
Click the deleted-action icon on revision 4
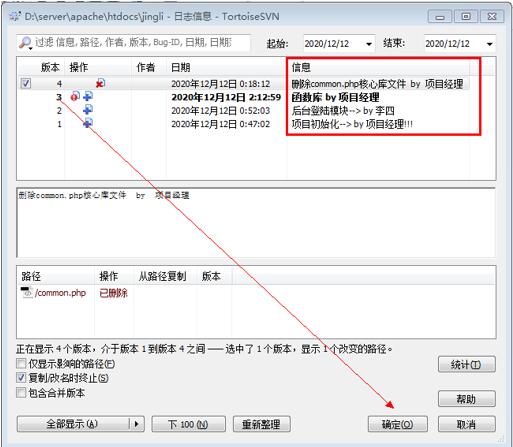pyautogui.click(x=100, y=83)
